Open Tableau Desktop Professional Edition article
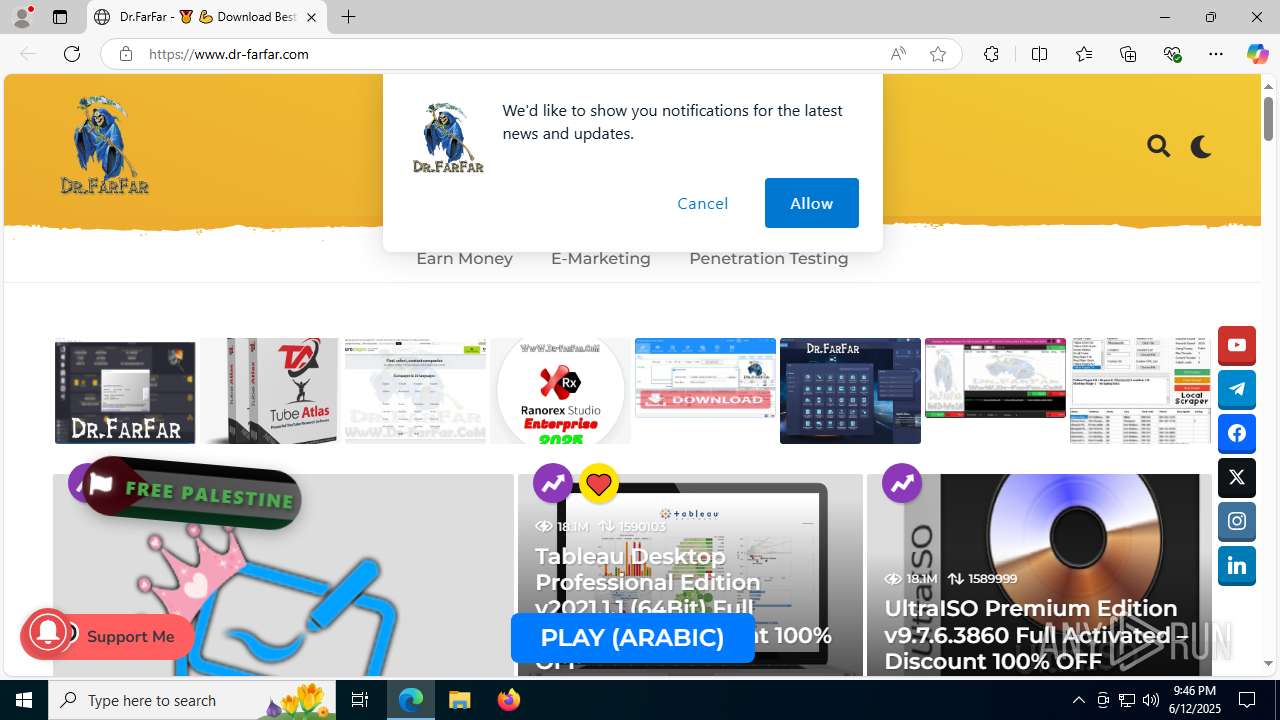Screen dimensions: 1280x720 [683, 608]
